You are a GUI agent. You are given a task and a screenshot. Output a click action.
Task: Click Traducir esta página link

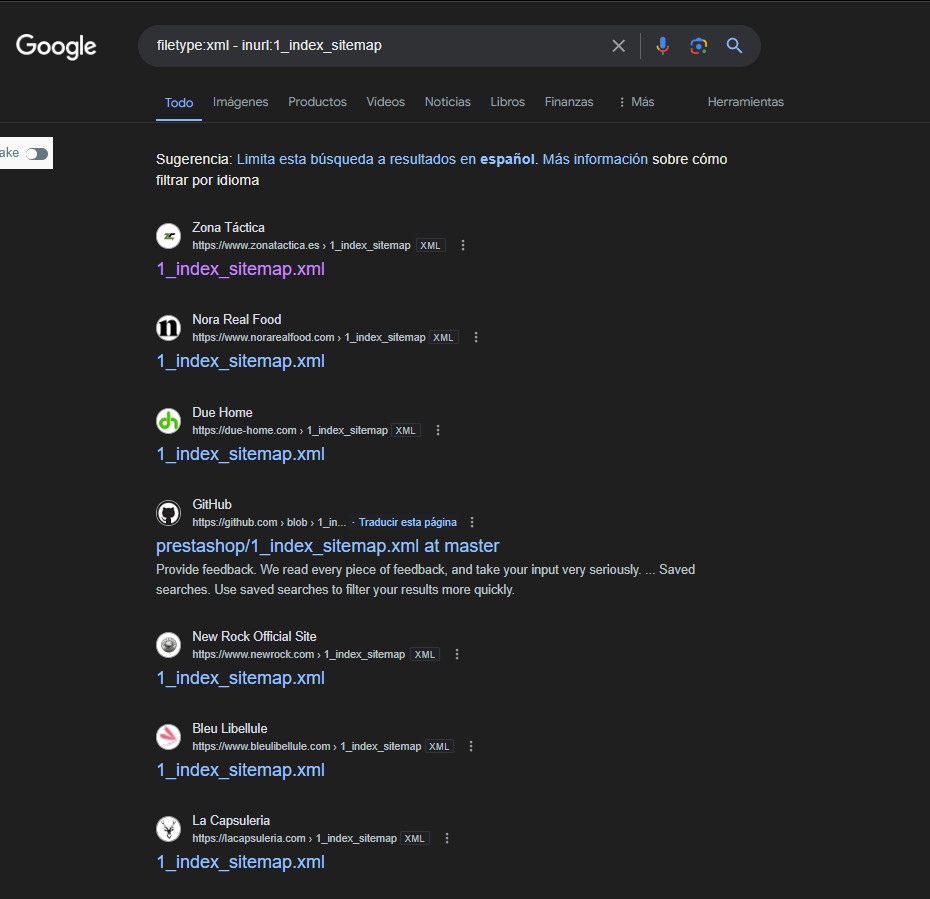pyautogui.click(x=407, y=522)
